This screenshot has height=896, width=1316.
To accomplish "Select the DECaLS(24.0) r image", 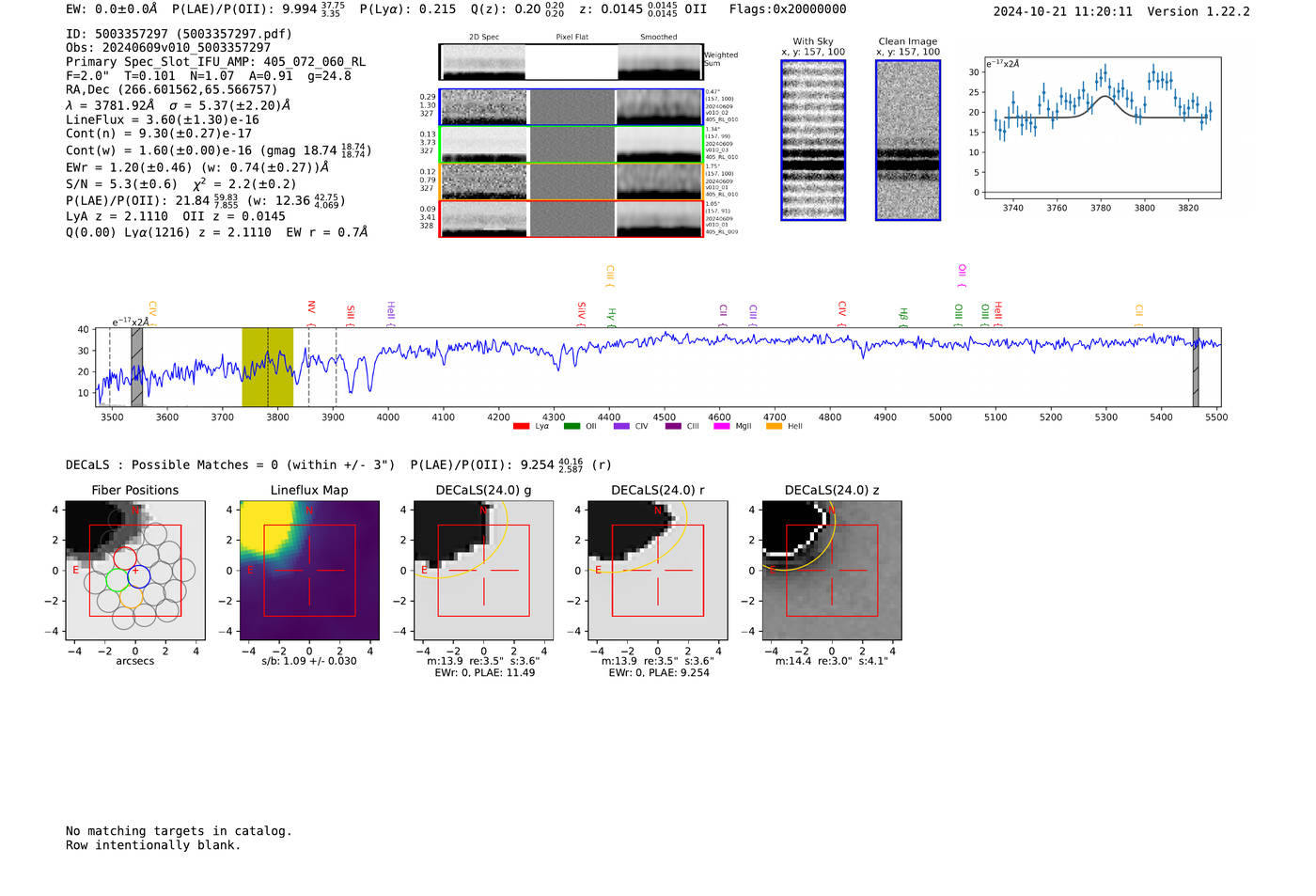I will [x=658, y=571].
